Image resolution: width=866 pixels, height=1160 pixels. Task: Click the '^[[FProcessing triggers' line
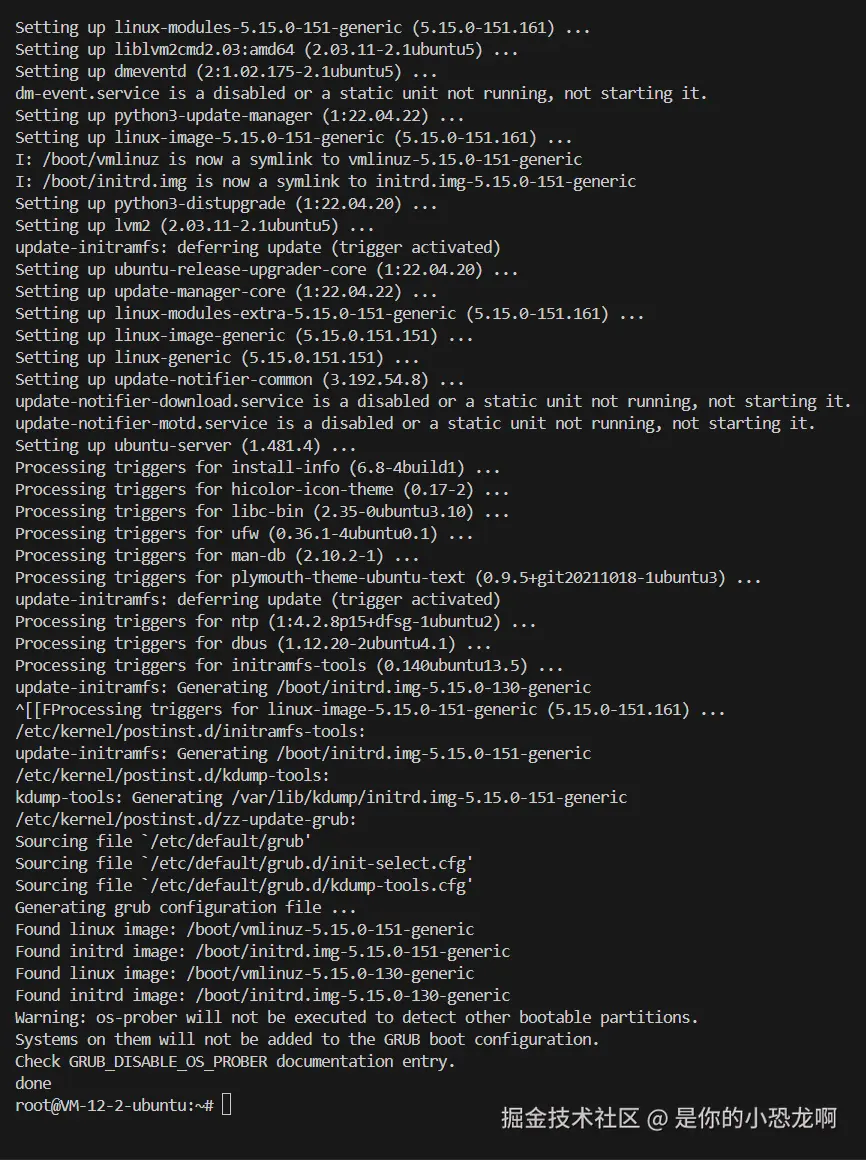[x=370, y=709]
